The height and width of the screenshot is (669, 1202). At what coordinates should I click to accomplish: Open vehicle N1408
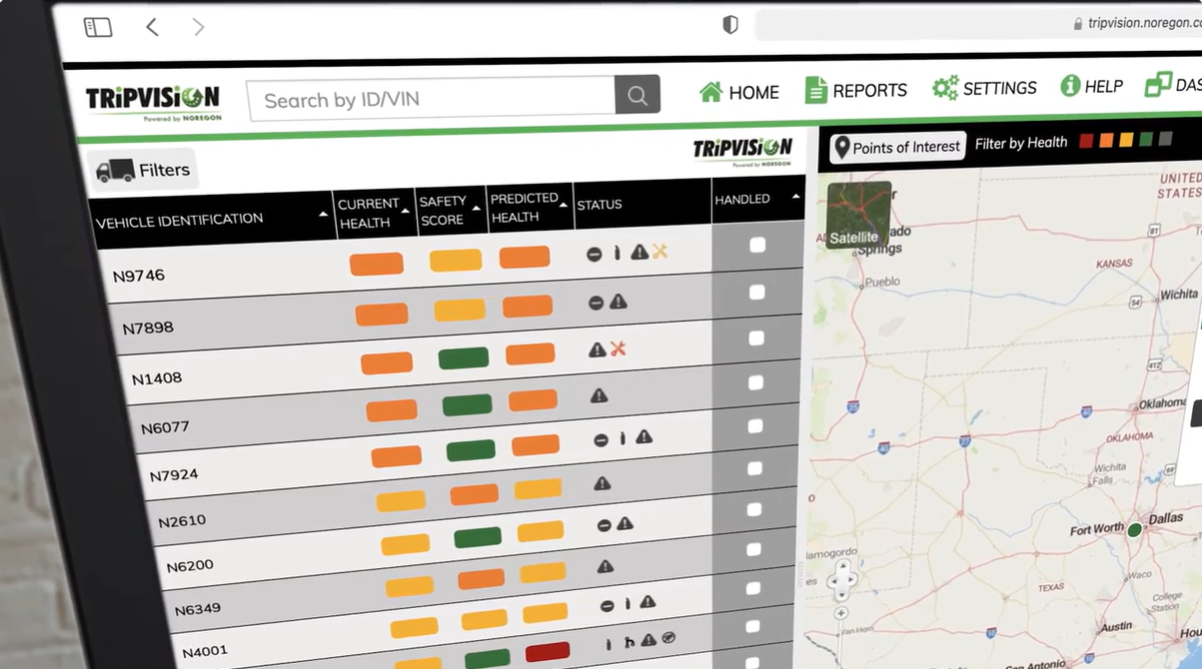[x=157, y=379]
